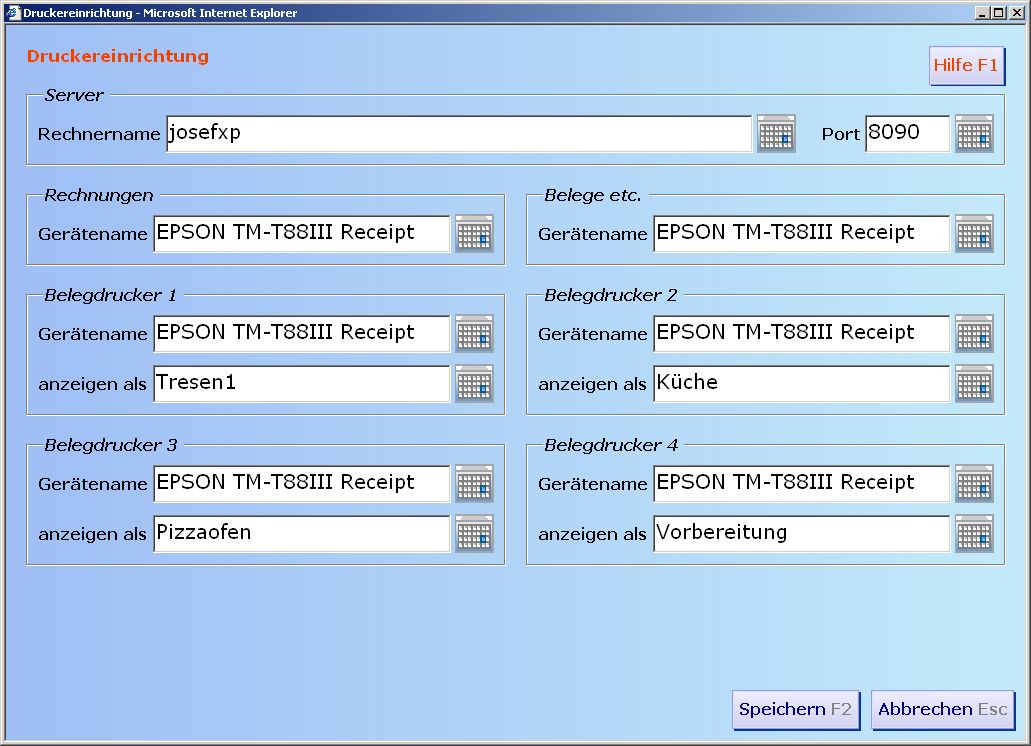1031x746 pixels.
Task: Save settings with Speichern F2 button
Action: tap(795, 710)
